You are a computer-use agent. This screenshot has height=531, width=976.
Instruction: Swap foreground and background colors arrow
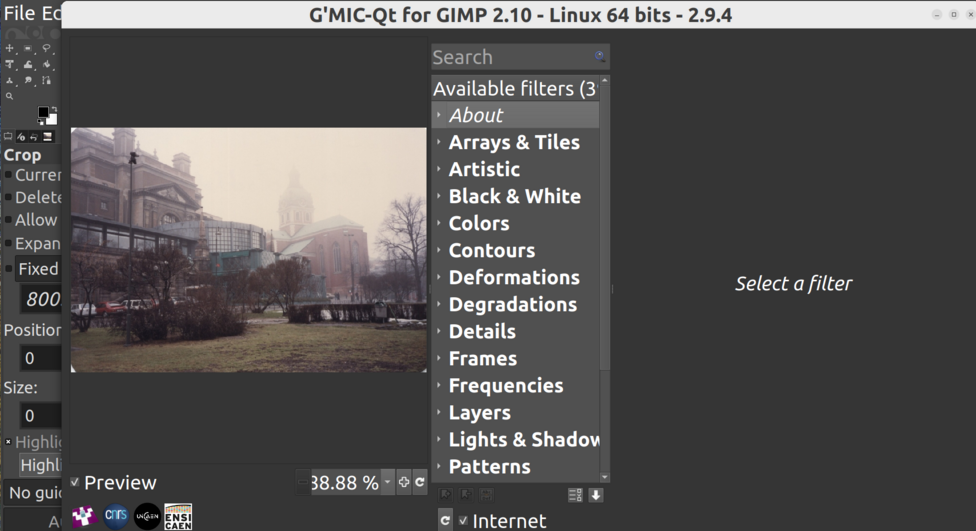pyautogui.click(x=54, y=109)
